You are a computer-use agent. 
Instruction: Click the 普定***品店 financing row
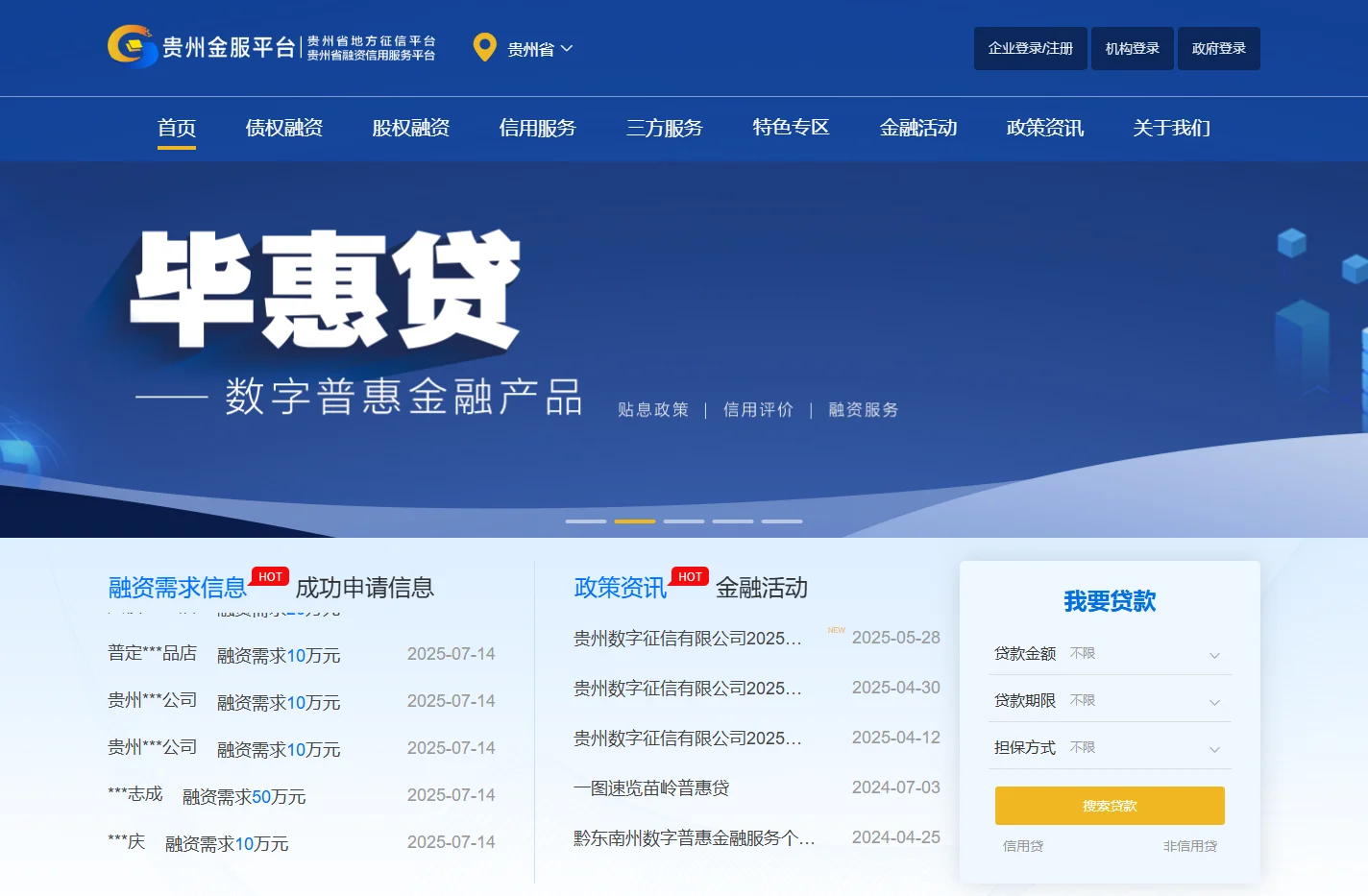pyautogui.click(x=302, y=654)
